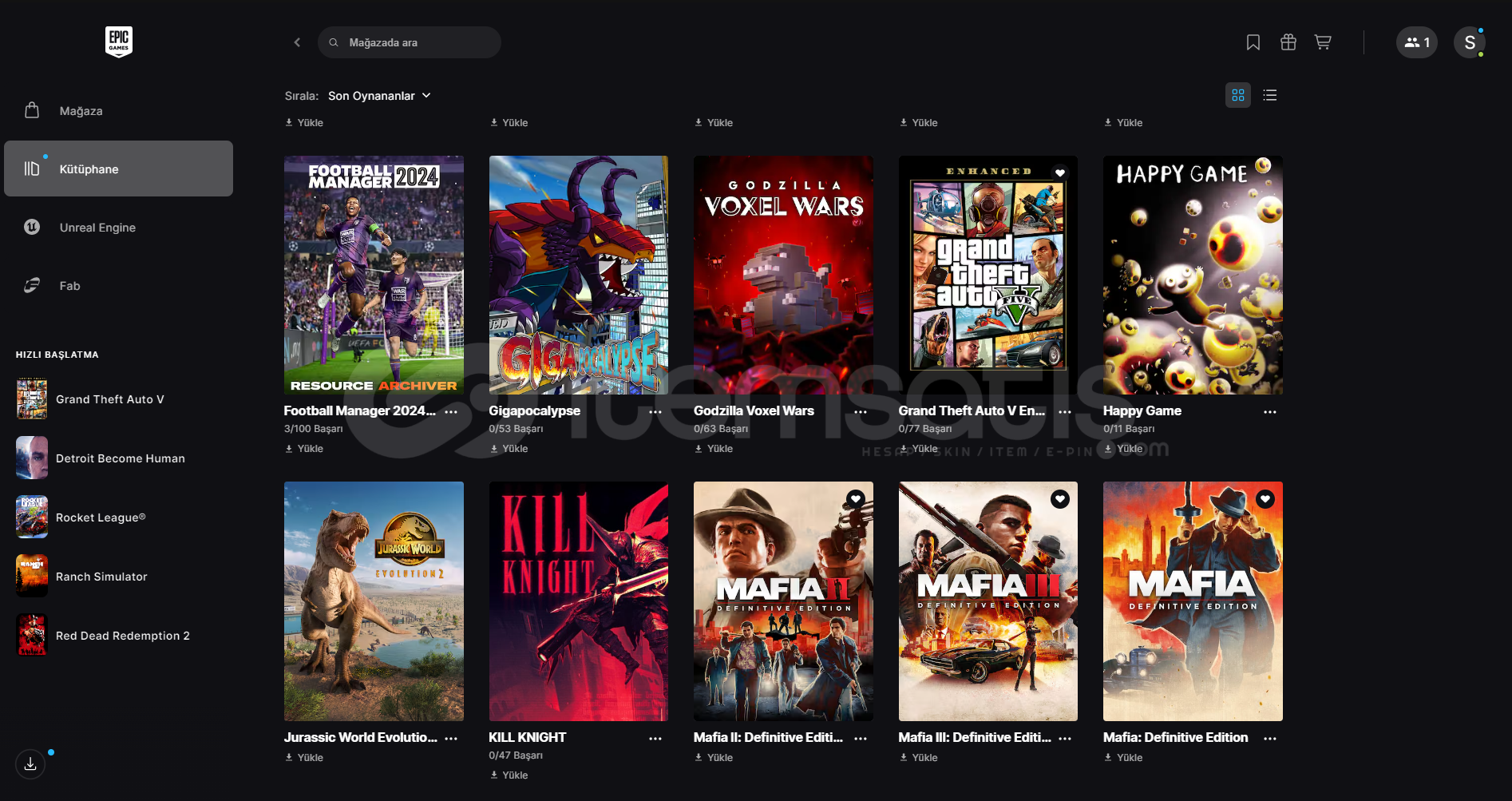Toggle favorite heart on Mafia III cover
The width and height of the screenshot is (1512, 801).
[1060, 499]
